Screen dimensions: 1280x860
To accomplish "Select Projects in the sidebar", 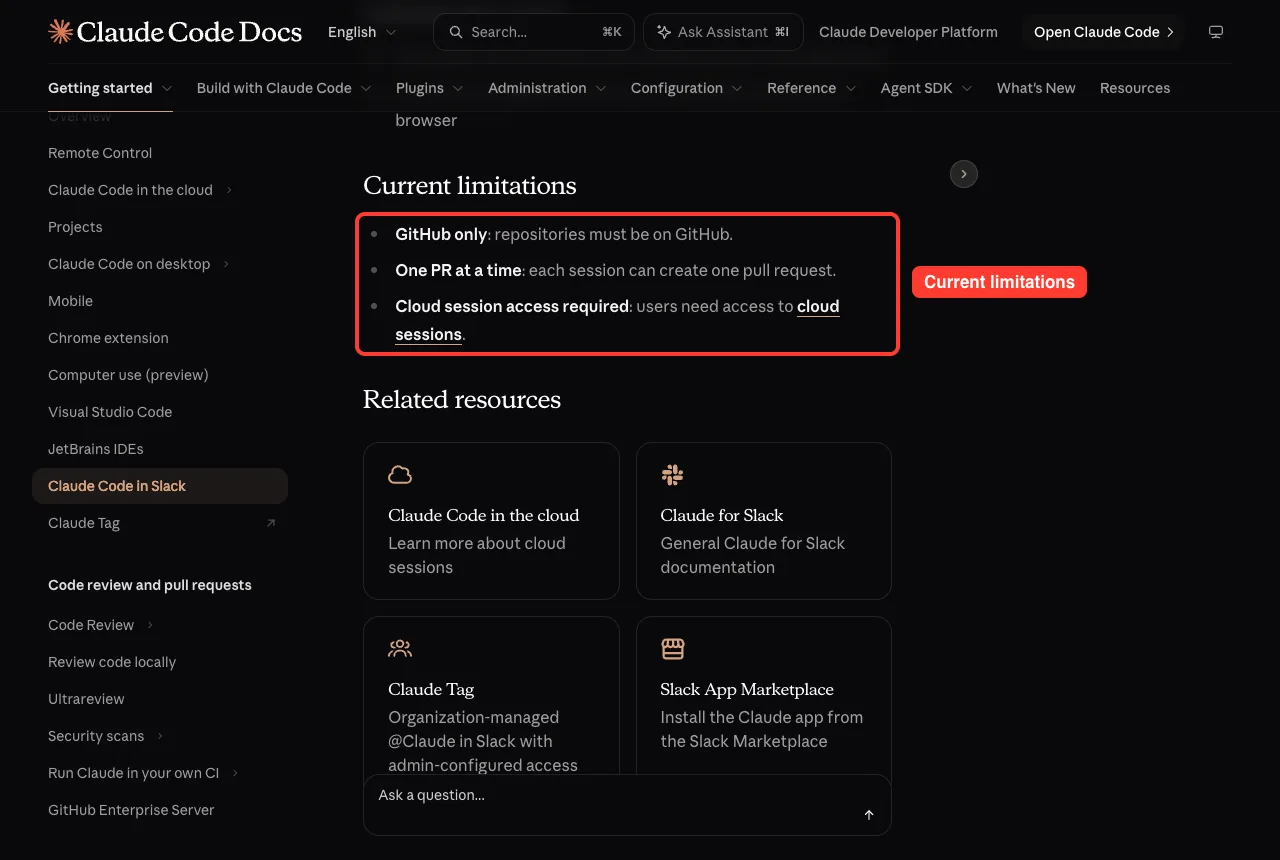I will [x=75, y=227].
